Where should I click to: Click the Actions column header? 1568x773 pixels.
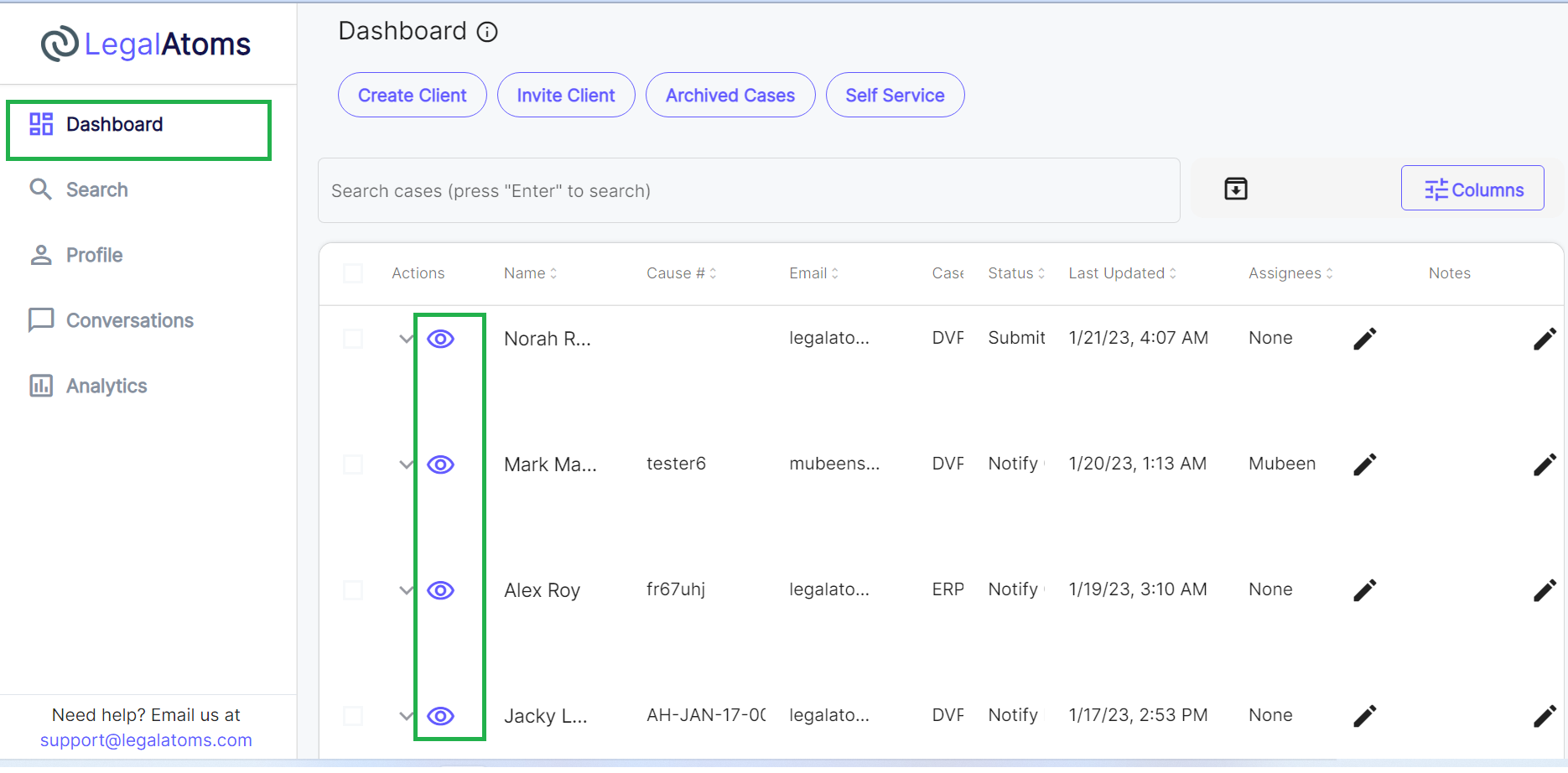point(418,273)
